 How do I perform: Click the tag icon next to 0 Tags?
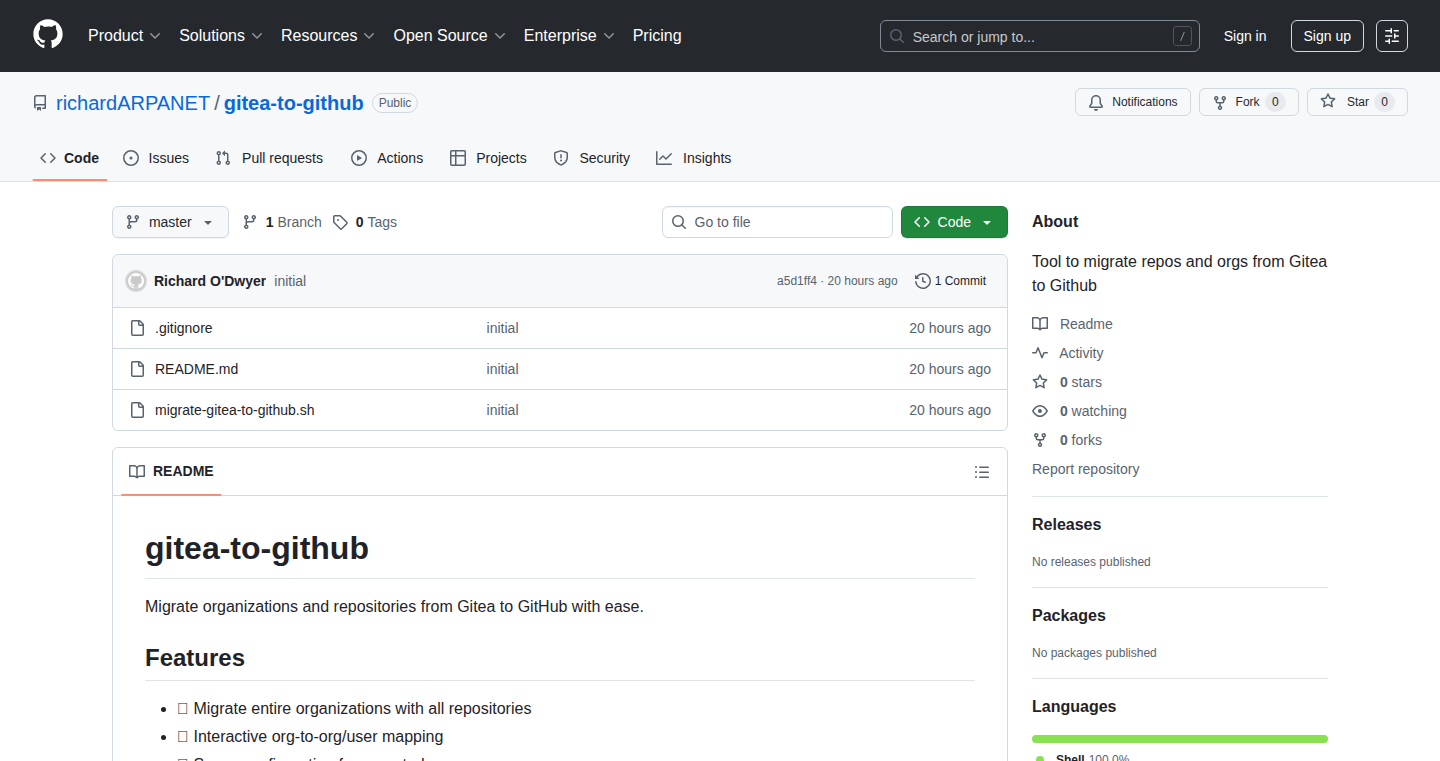(x=340, y=222)
